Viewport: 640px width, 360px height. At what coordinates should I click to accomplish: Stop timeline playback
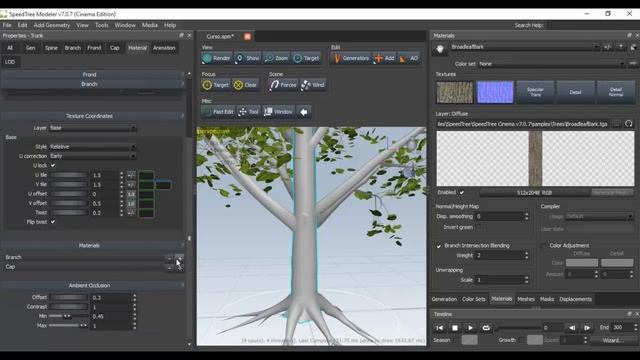tap(455, 328)
